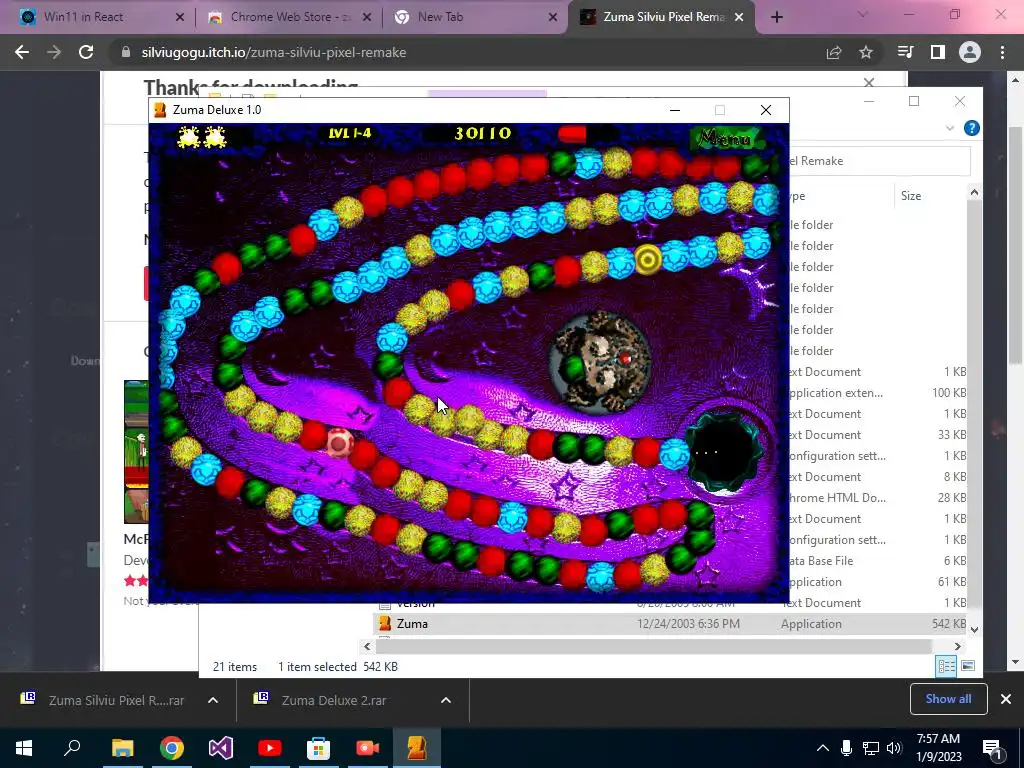
Task: Show all downloads
Action: 948,699
